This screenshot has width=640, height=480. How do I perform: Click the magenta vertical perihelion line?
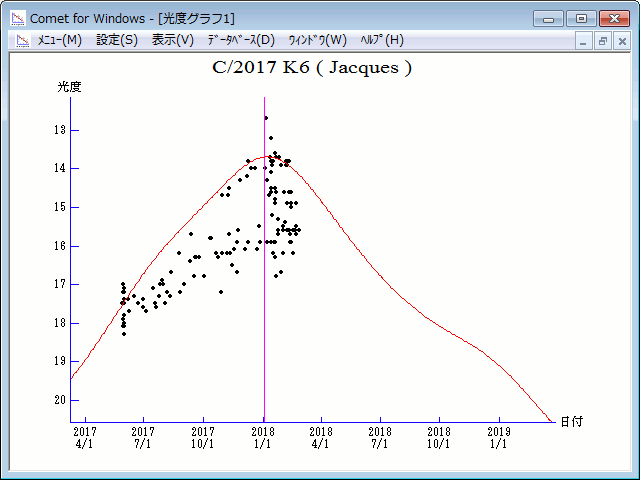click(264, 300)
